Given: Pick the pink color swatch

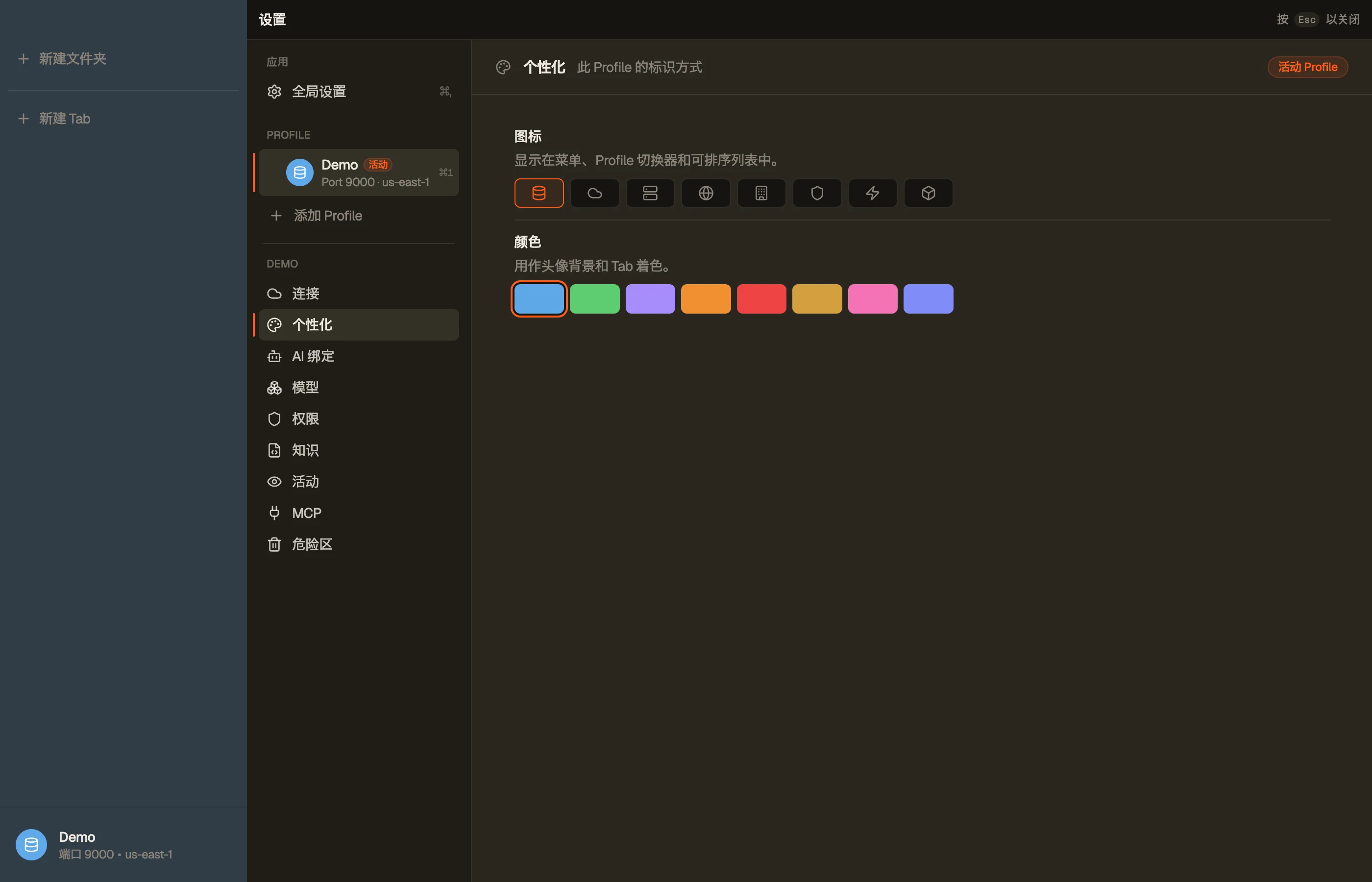Looking at the screenshot, I should click(872, 298).
